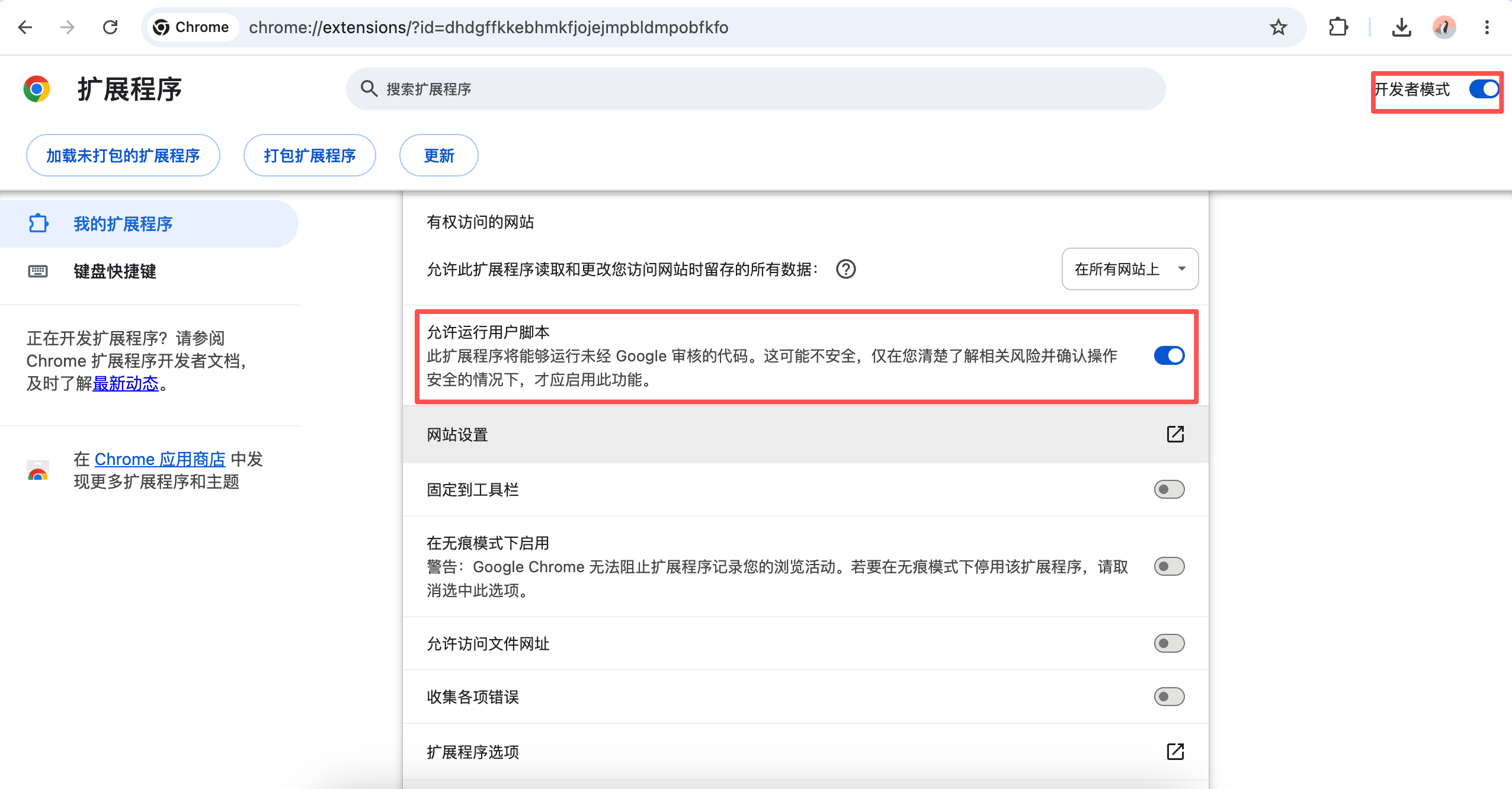Open 扩展程序选项 external link icon

coord(1175,752)
